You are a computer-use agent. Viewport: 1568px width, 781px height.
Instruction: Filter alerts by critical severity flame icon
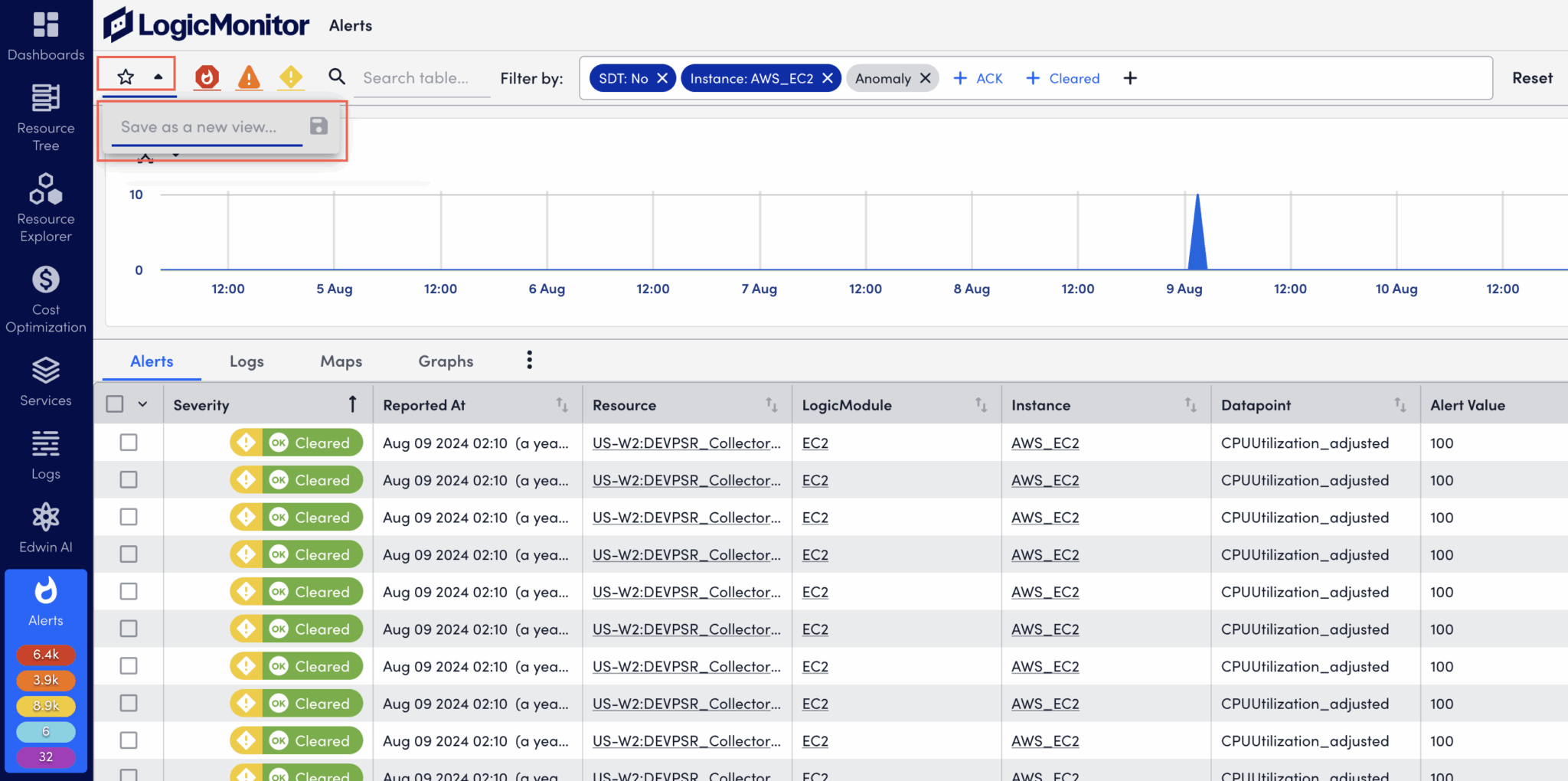coord(207,77)
